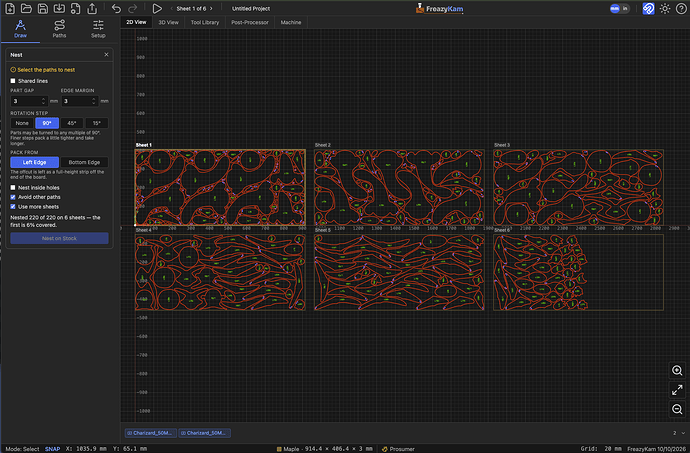
Task: Toggle SNAP in the status bar
Action: pyautogui.click(x=52, y=449)
